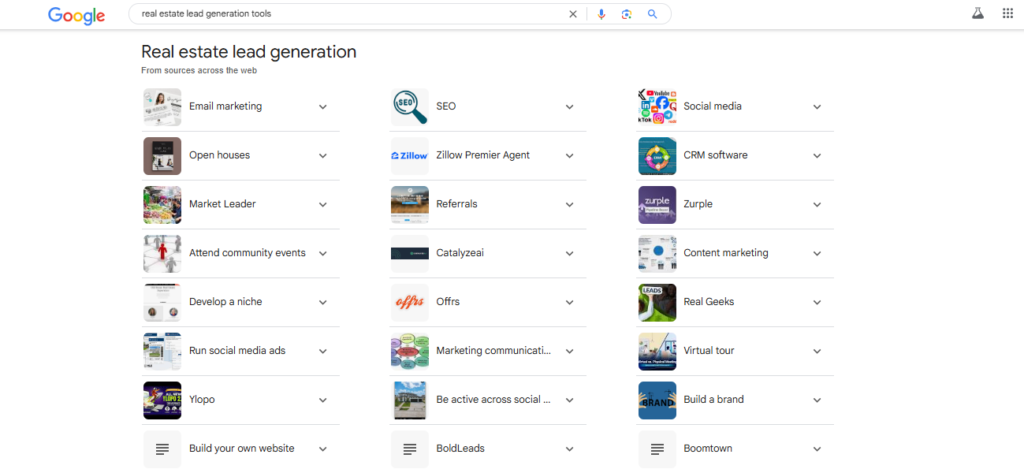The width and height of the screenshot is (1024, 473).
Task: Expand the Referrals chevron
Action: coord(569,204)
